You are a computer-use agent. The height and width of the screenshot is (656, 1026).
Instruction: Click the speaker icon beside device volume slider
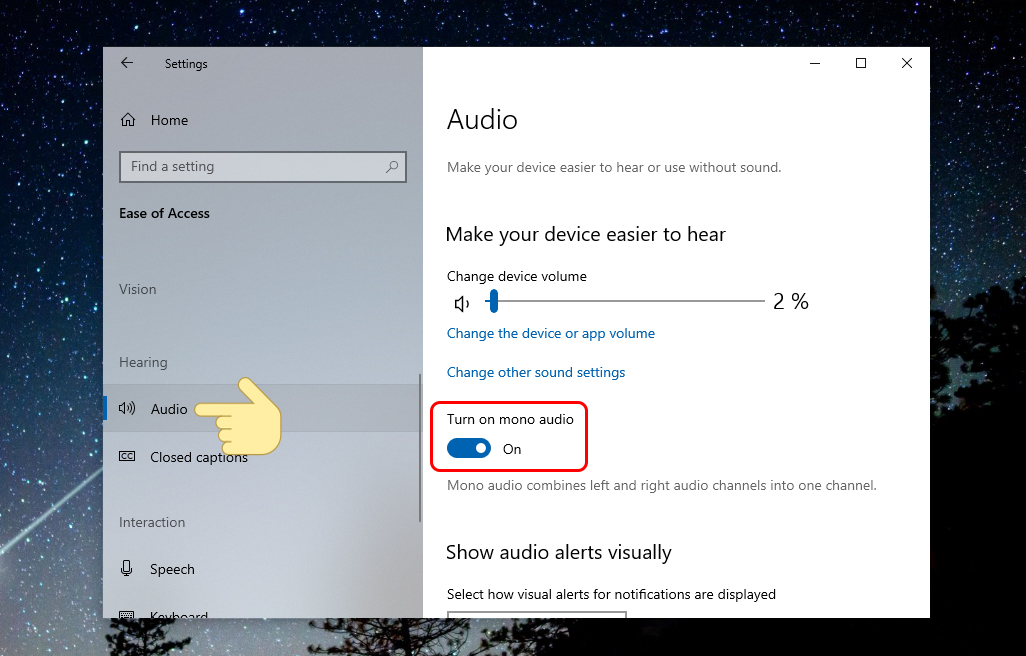461,302
